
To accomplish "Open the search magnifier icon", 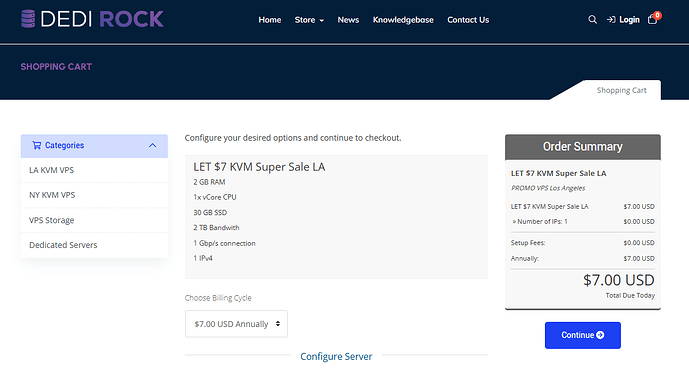I will (x=592, y=20).
